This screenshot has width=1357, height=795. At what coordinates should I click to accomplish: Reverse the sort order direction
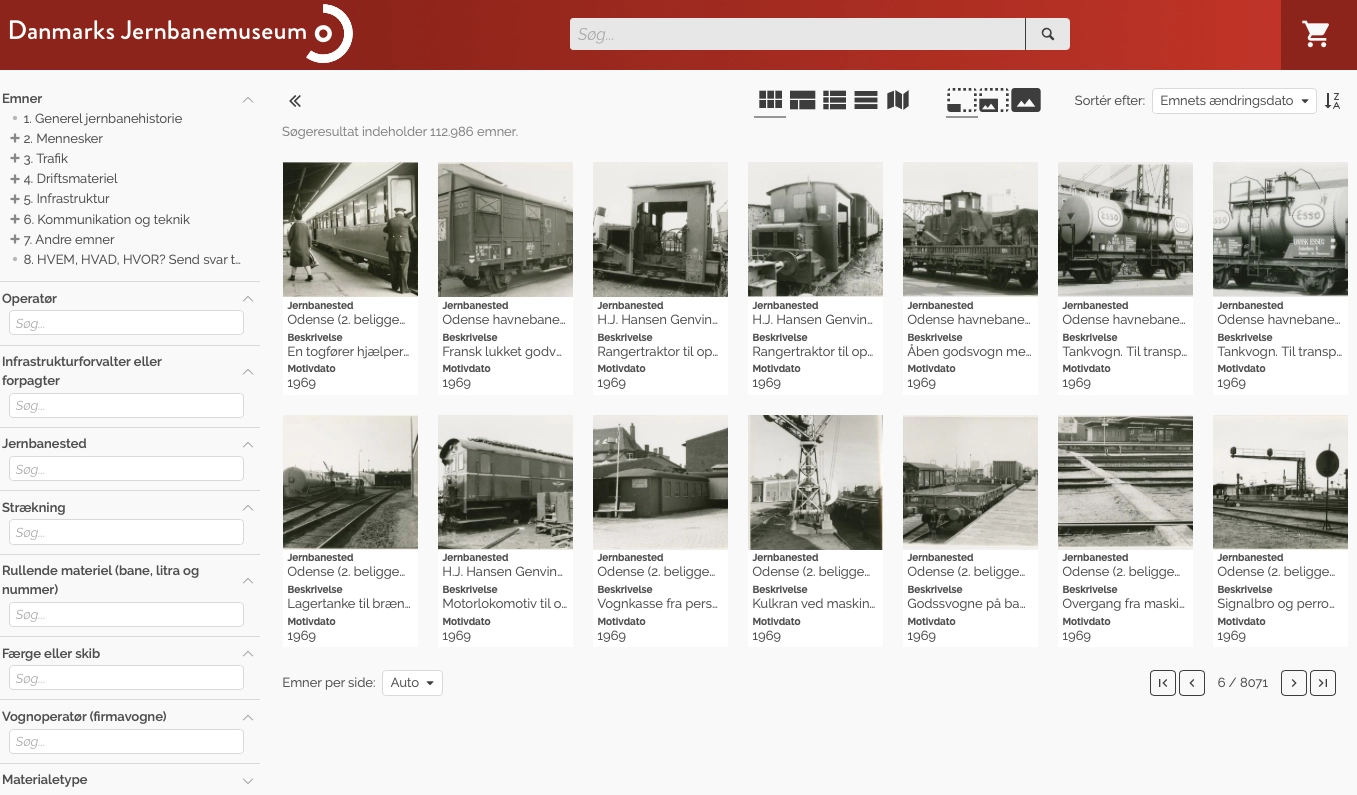coord(1332,101)
